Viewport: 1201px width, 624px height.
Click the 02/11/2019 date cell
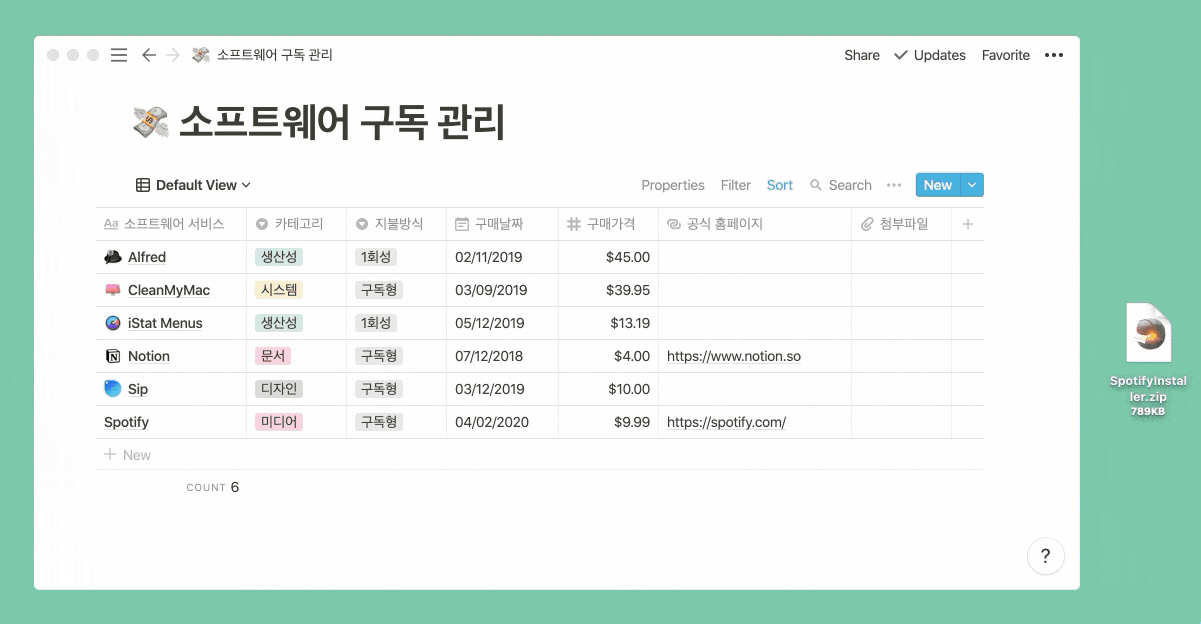point(502,257)
